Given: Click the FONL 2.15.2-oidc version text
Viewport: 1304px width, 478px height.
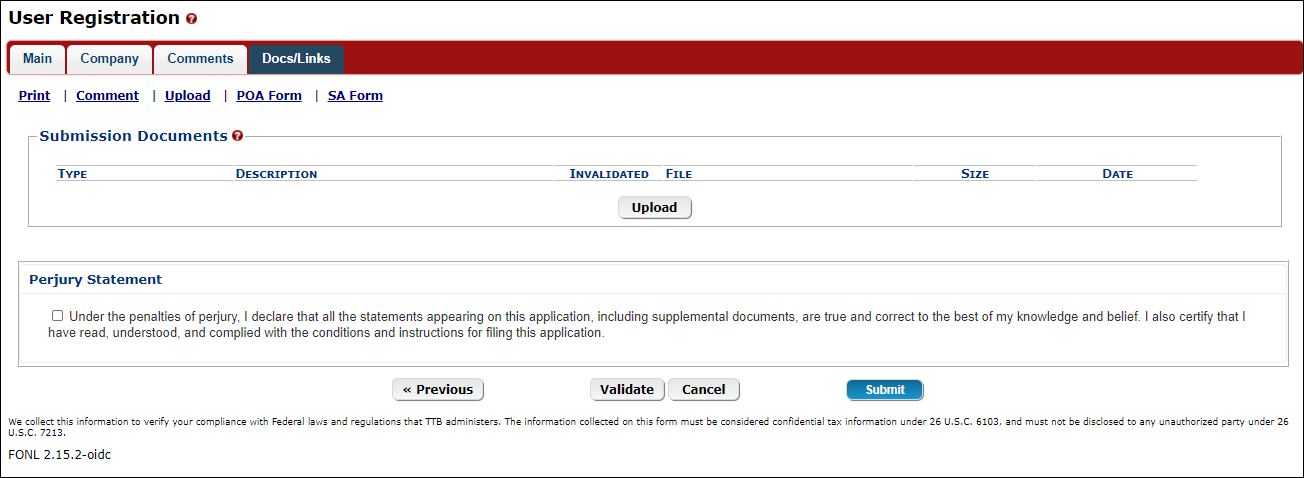Looking at the screenshot, I should tap(59, 455).
